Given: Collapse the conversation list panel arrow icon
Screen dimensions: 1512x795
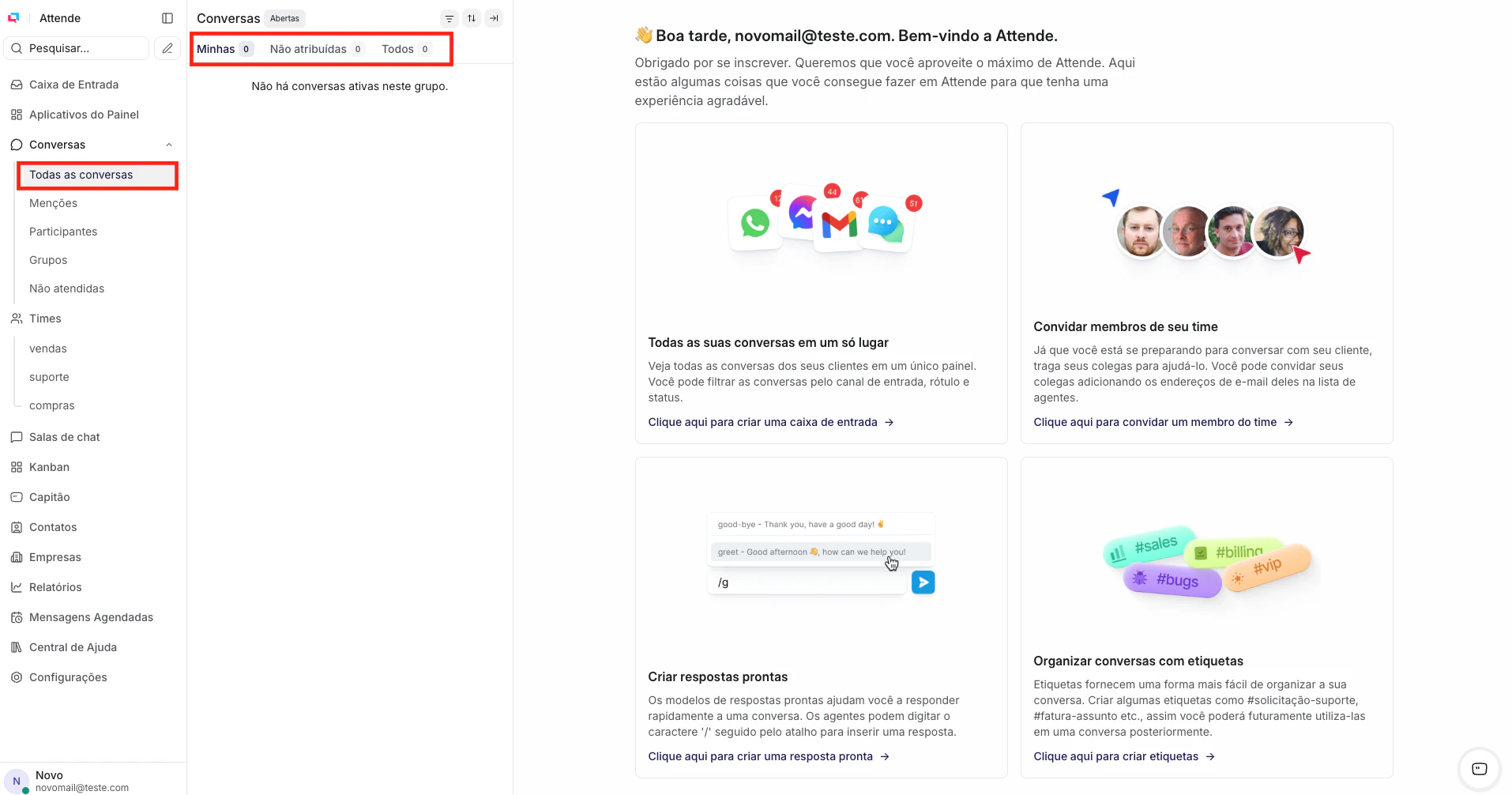Looking at the screenshot, I should pos(494,18).
